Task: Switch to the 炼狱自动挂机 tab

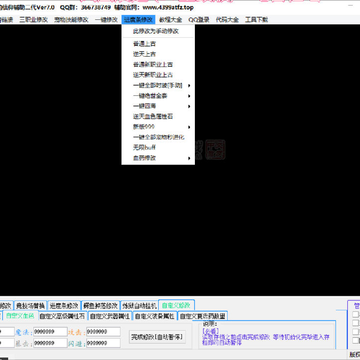Action: point(139,306)
